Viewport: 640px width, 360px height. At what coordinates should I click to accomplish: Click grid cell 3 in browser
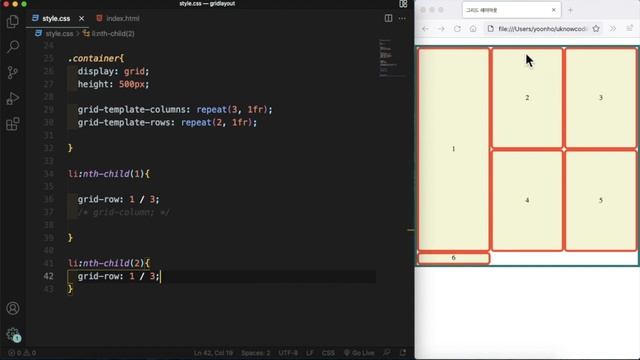(x=600, y=98)
